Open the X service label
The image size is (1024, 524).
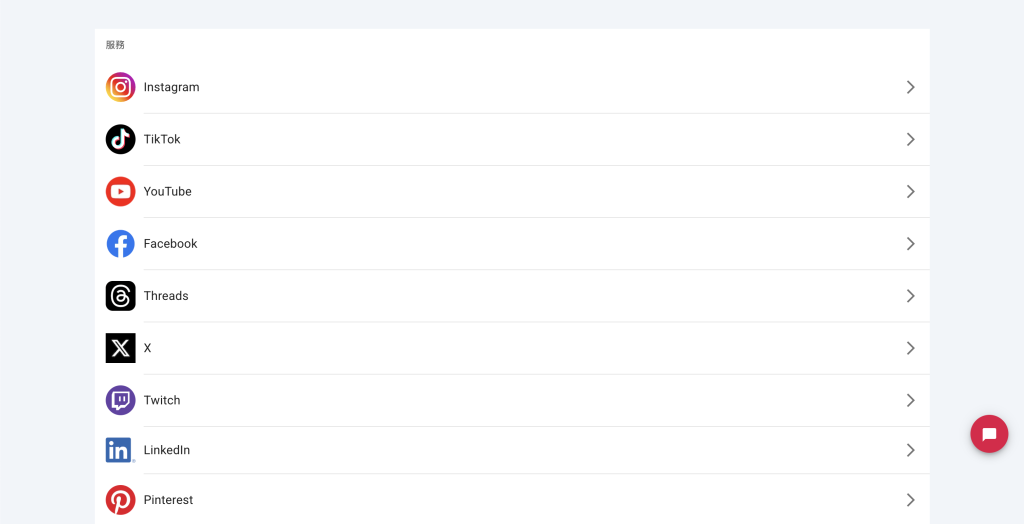coord(148,348)
